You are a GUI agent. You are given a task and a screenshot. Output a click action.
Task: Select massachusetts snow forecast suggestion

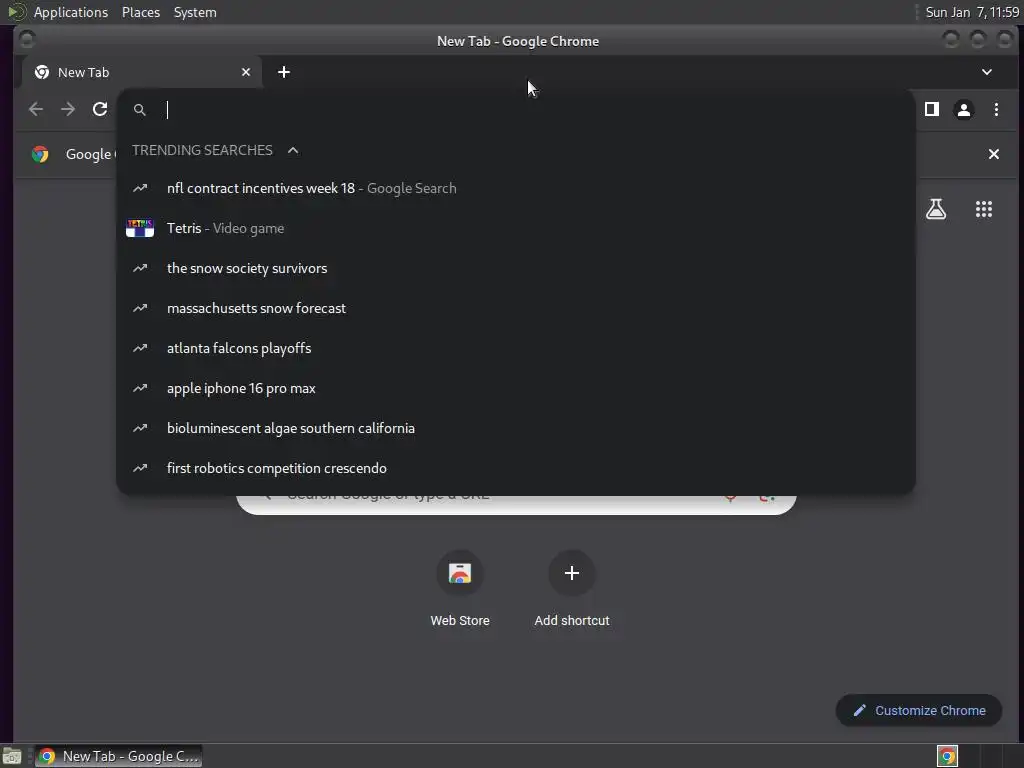[x=516, y=308]
